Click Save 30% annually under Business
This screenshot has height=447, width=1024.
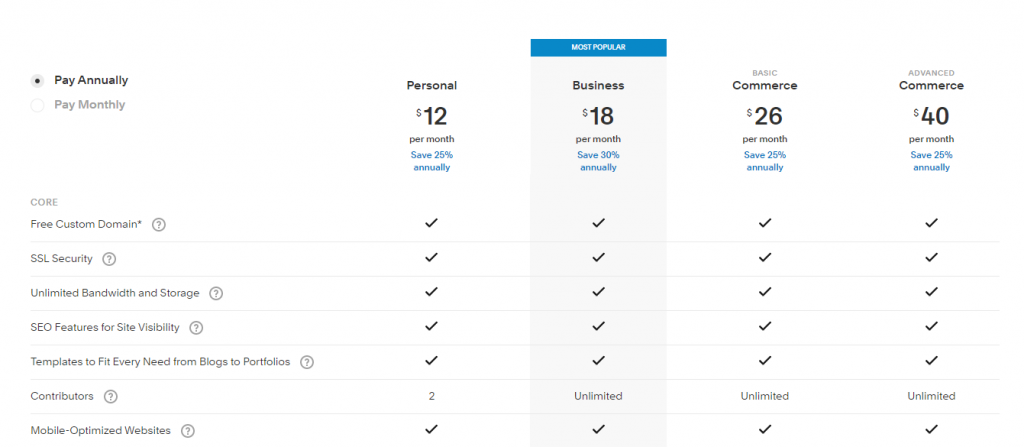point(598,161)
